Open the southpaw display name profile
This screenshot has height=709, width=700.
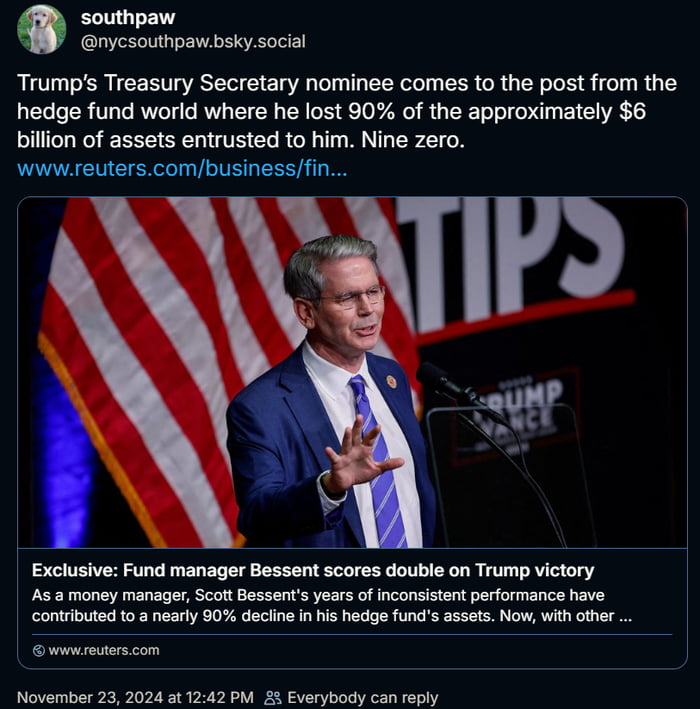[x=127, y=18]
